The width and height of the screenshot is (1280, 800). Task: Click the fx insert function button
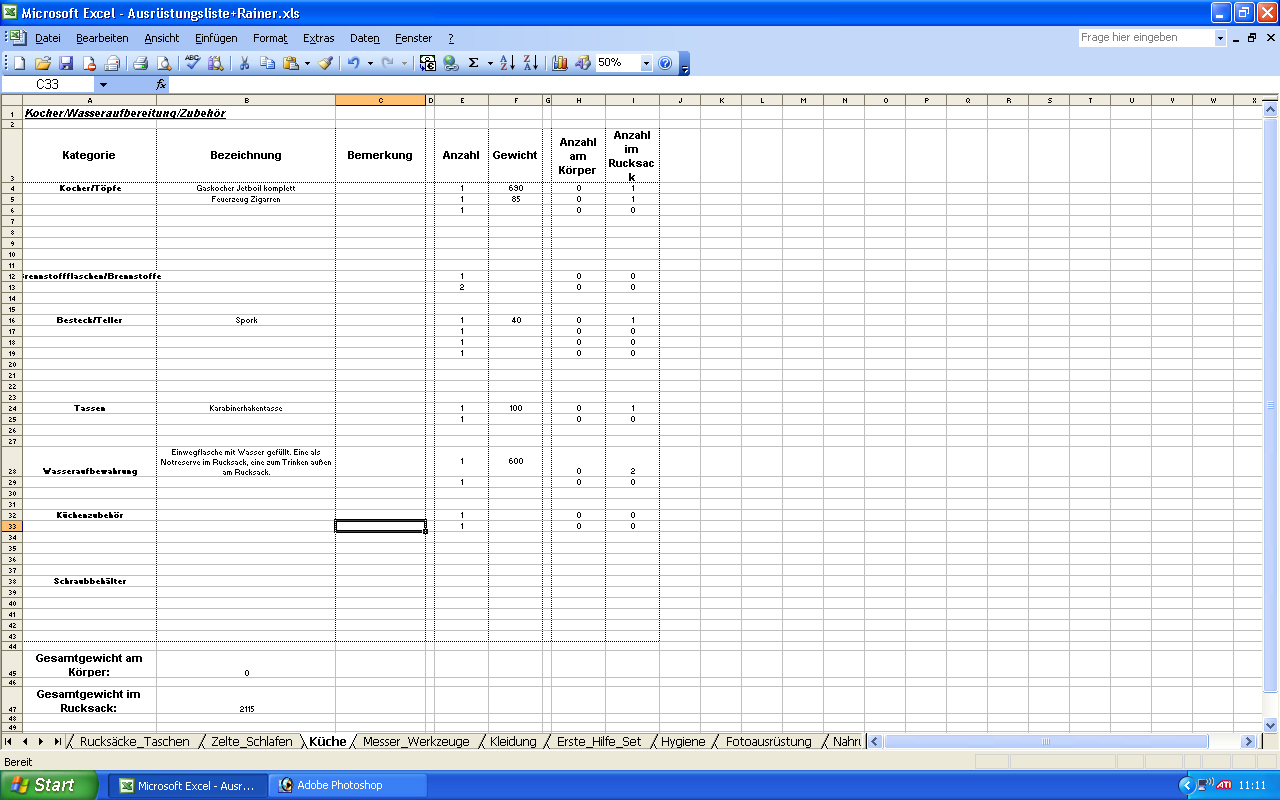tap(161, 85)
